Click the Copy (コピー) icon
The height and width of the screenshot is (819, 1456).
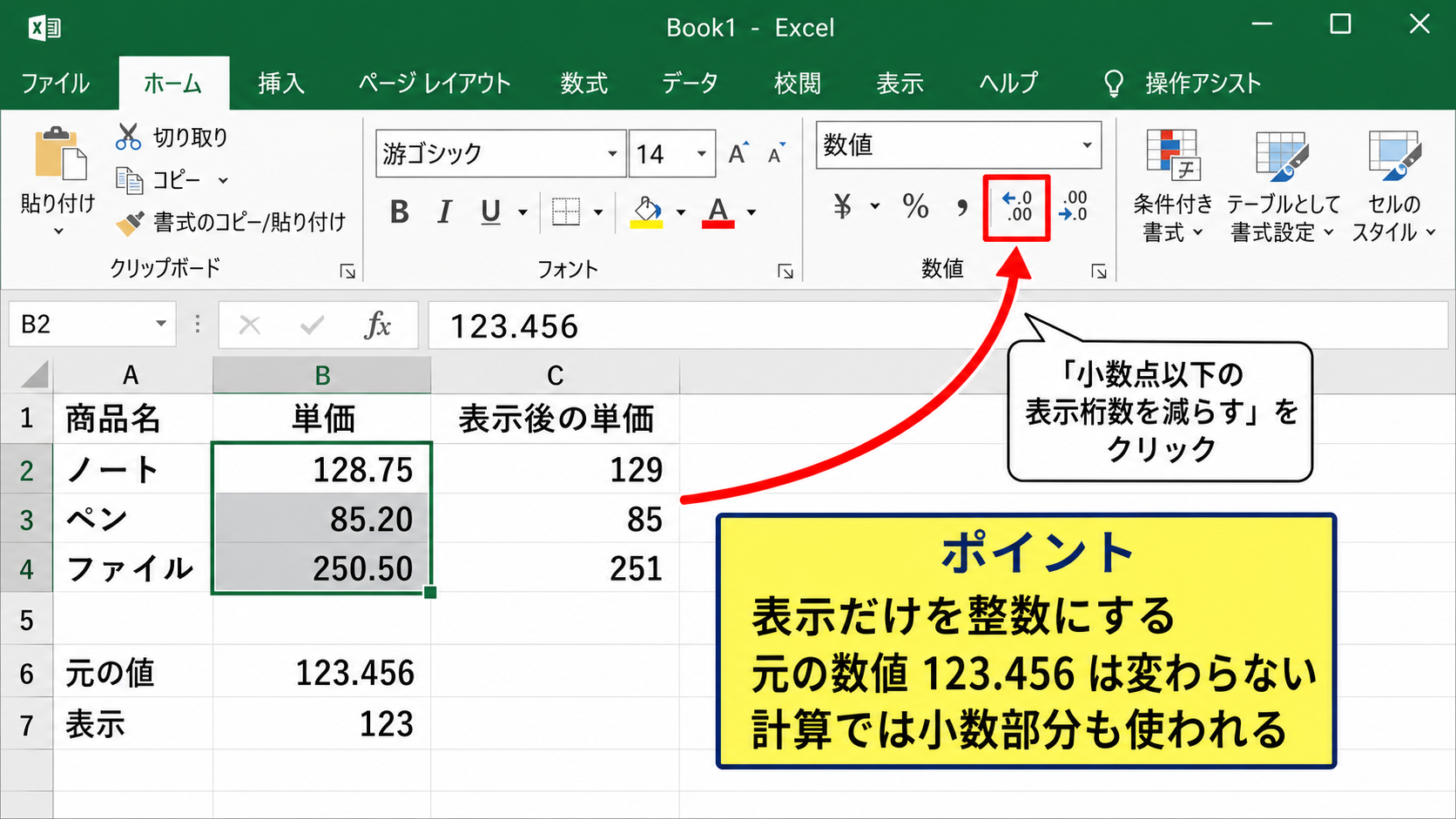click(x=130, y=180)
